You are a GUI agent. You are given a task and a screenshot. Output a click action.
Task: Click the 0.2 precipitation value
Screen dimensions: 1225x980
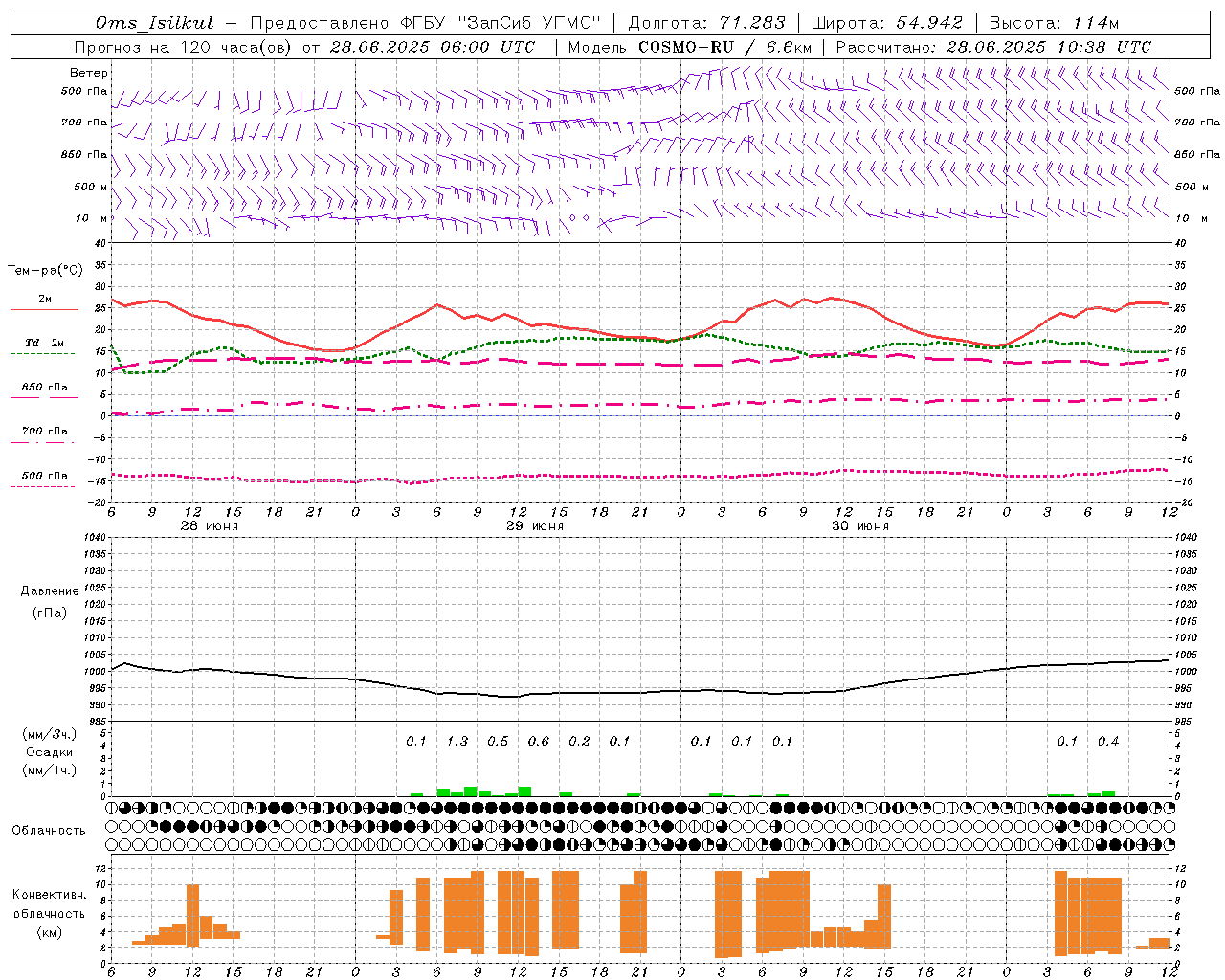coord(579,742)
